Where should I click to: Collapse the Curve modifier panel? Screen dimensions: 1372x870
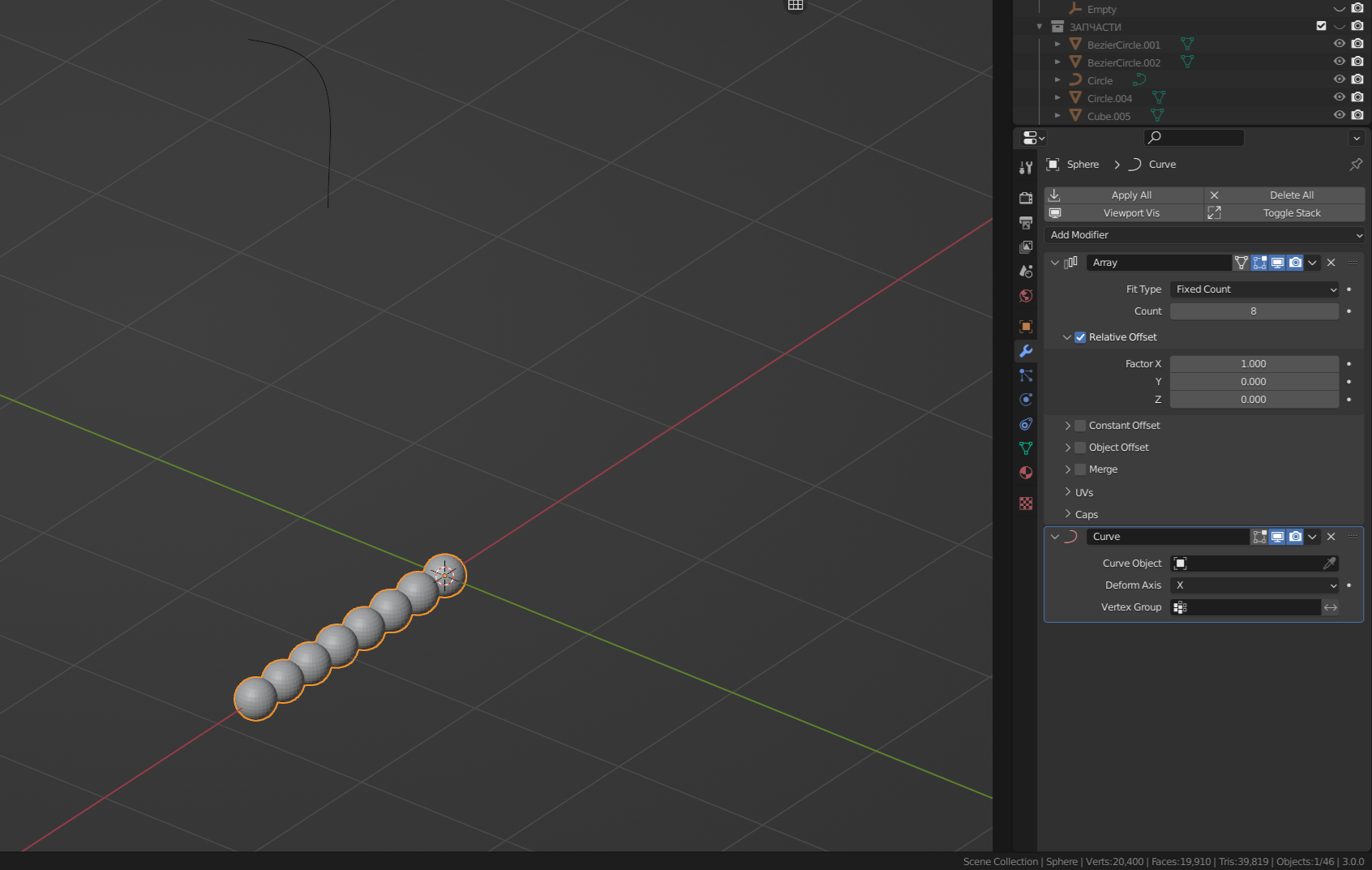click(1055, 537)
